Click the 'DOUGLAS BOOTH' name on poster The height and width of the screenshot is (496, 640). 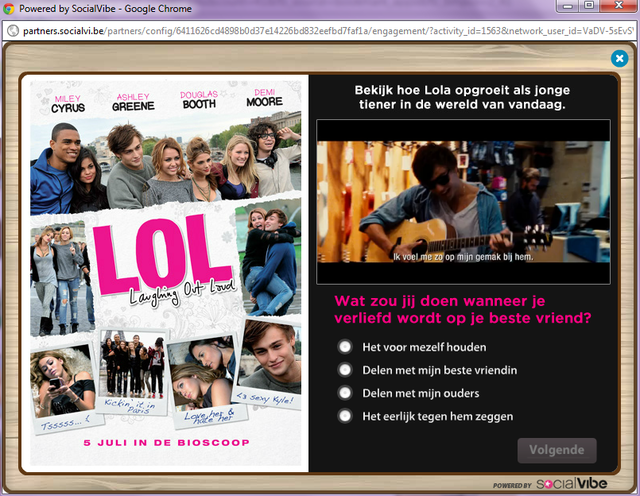(199, 100)
